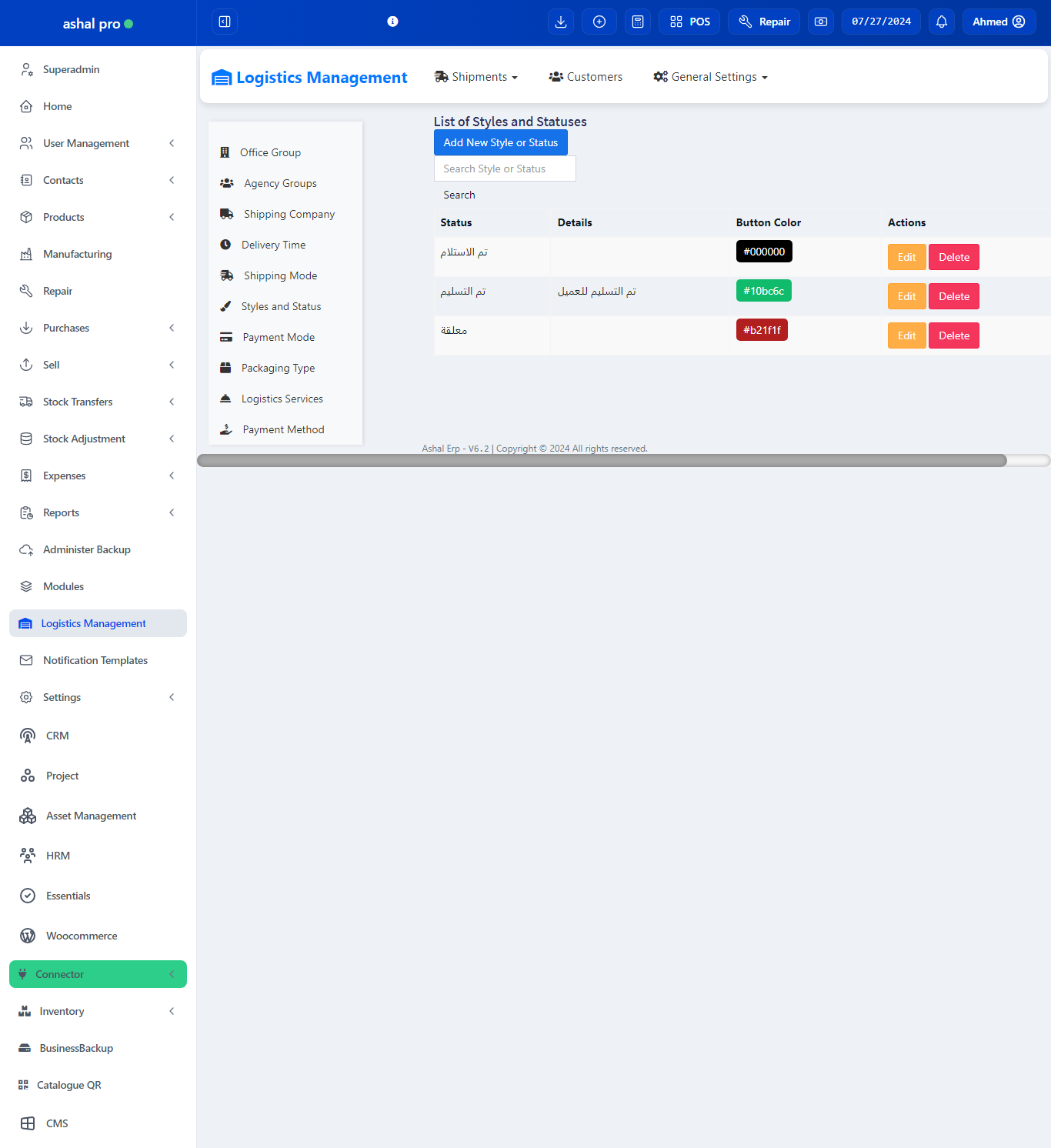The height and width of the screenshot is (1148, 1051).
Task: Open the General Settings dropdown
Action: pos(710,77)
